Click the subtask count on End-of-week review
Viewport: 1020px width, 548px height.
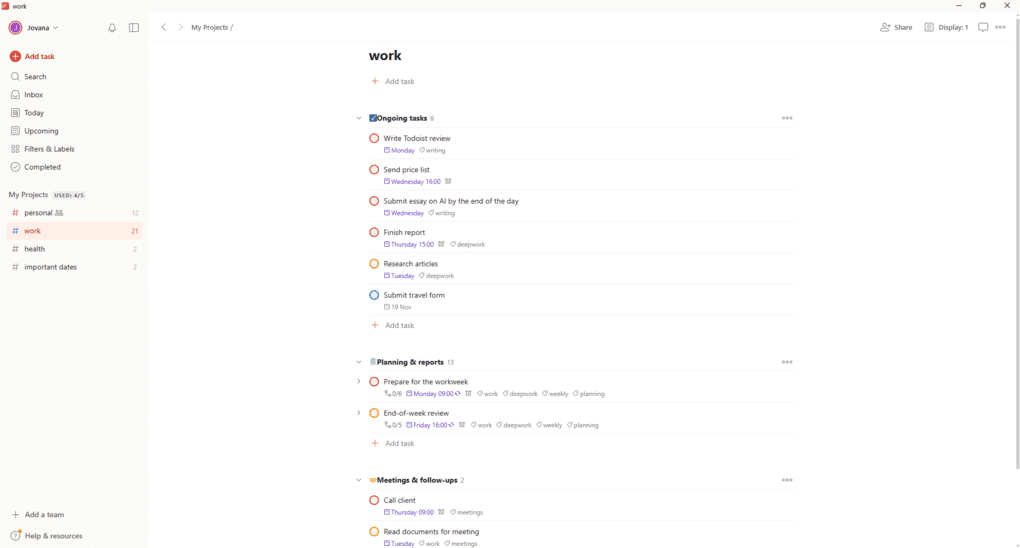393,425
